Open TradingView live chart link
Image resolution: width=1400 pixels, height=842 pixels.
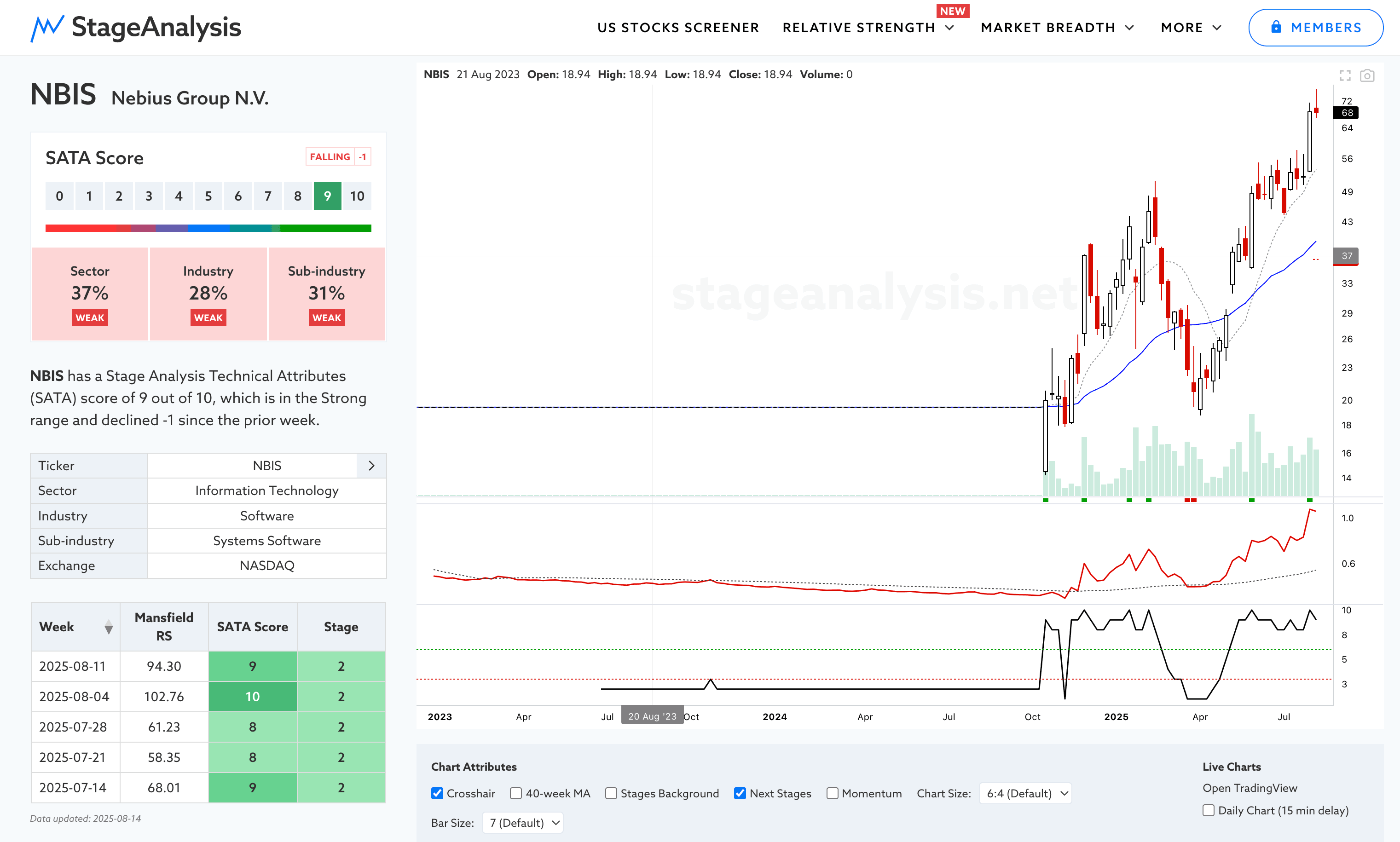[1250, 788]
